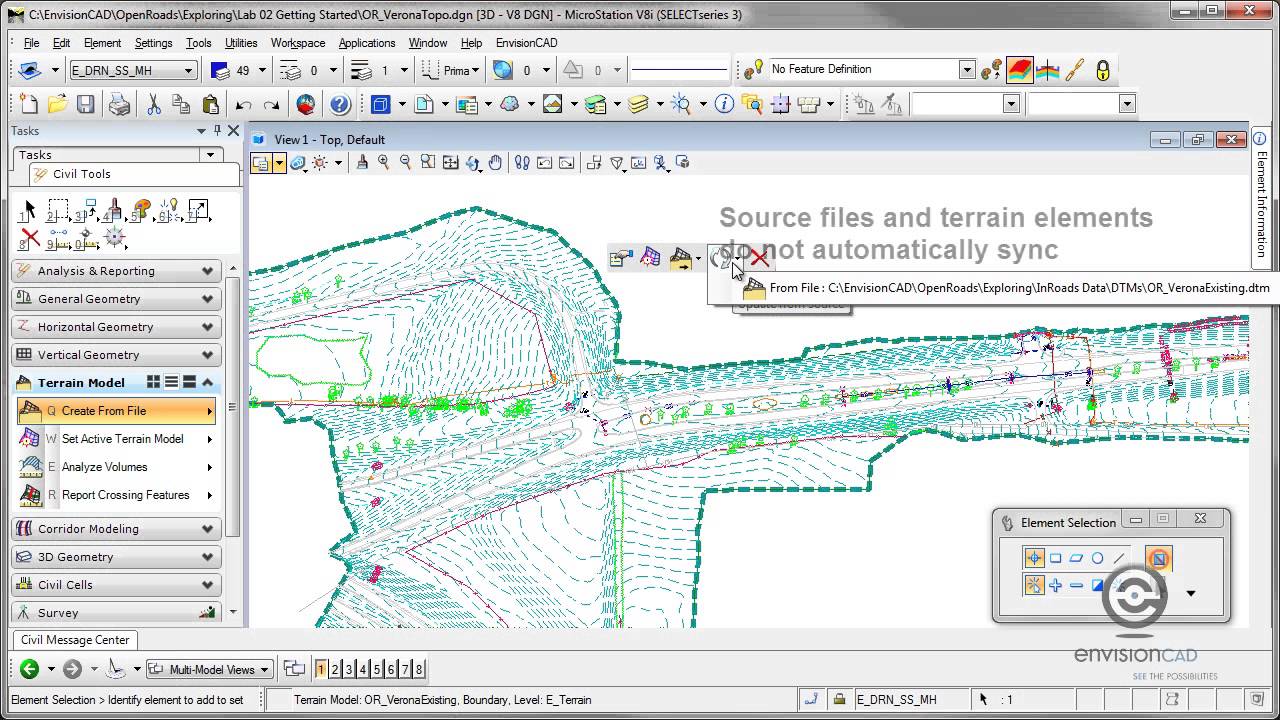Viewport: 1280px width, 720px height.
Task: Select Report Crossing Features
Action: (116, 495)
